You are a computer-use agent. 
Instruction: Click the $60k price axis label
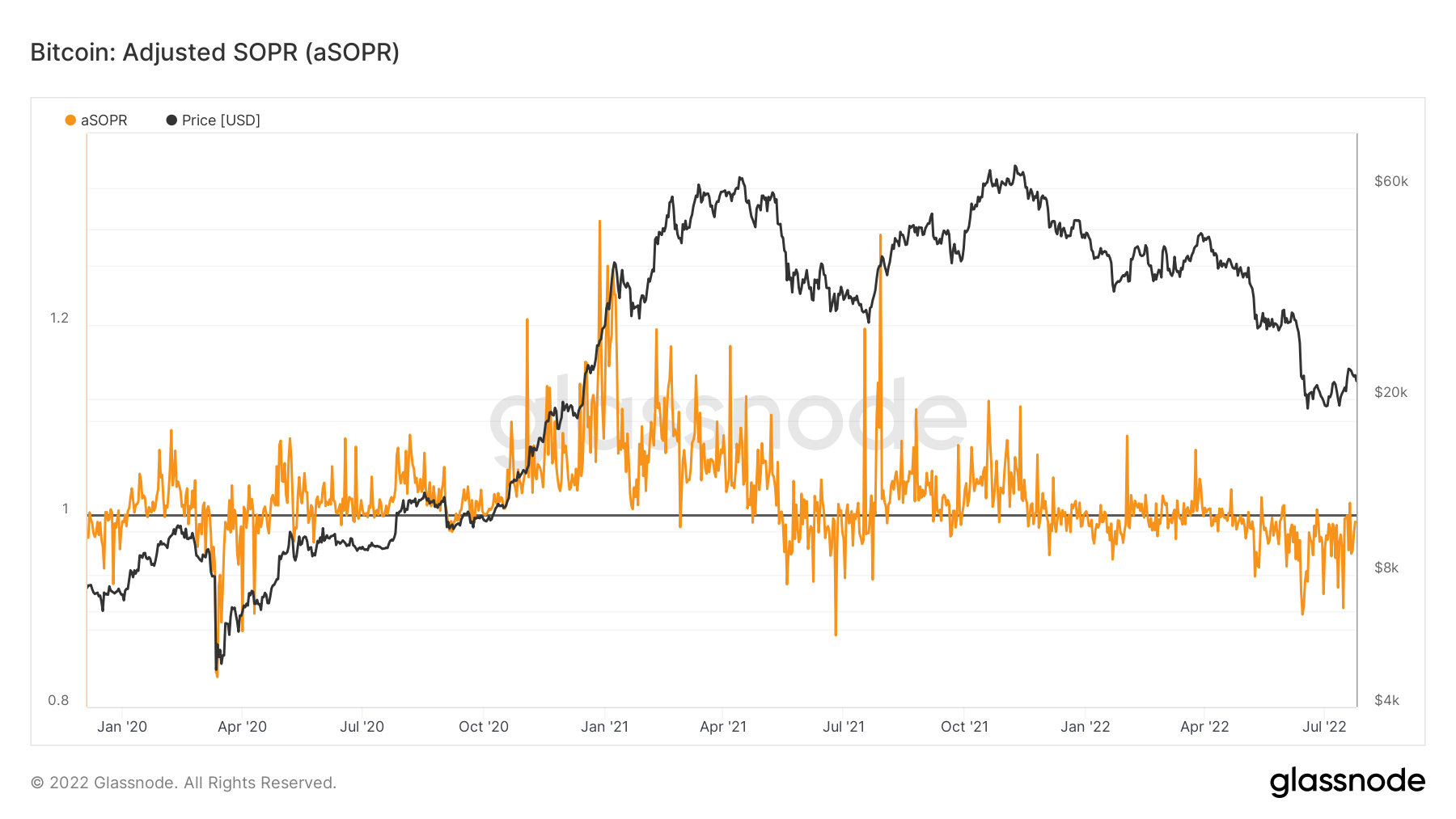pyautogui.click(x=1391, y=181)
